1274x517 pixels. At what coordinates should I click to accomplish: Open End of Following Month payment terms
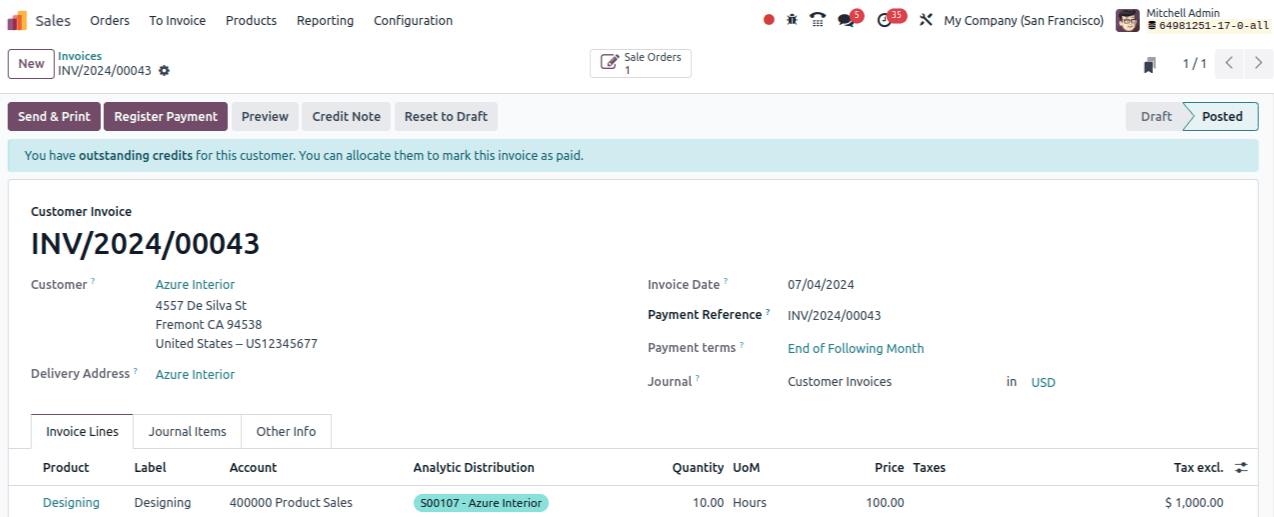(856, 349)
